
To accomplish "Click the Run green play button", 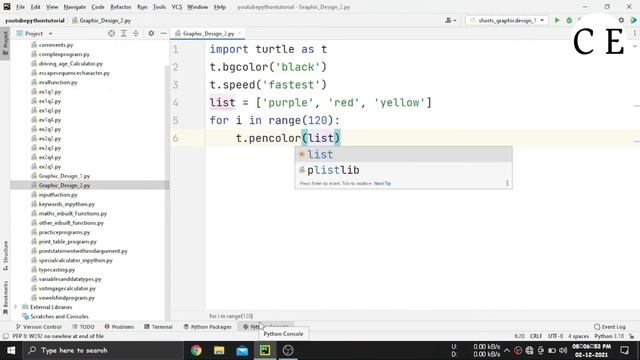I will tap(557, 20).
